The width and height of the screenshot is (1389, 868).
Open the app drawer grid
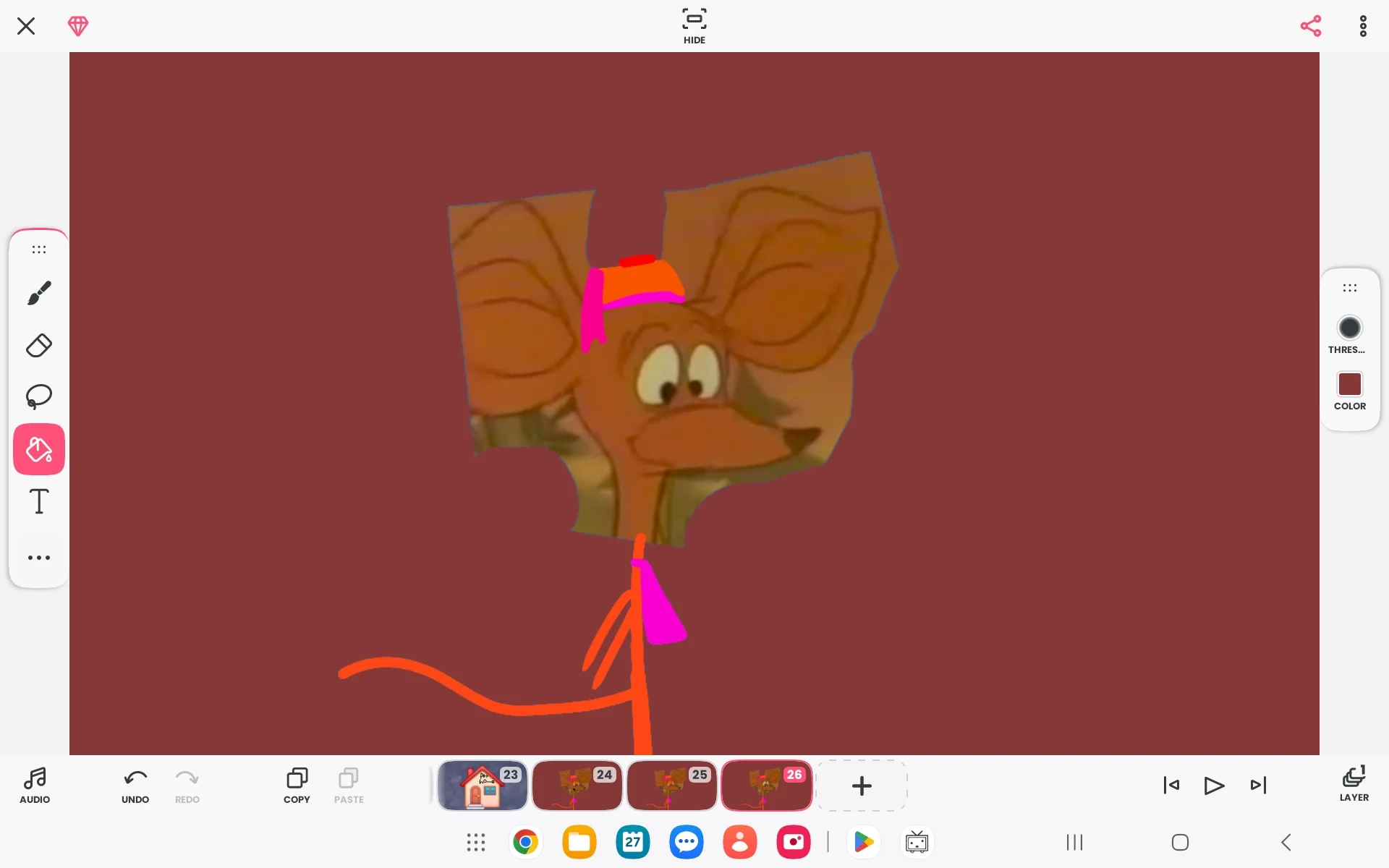[476, 842]
